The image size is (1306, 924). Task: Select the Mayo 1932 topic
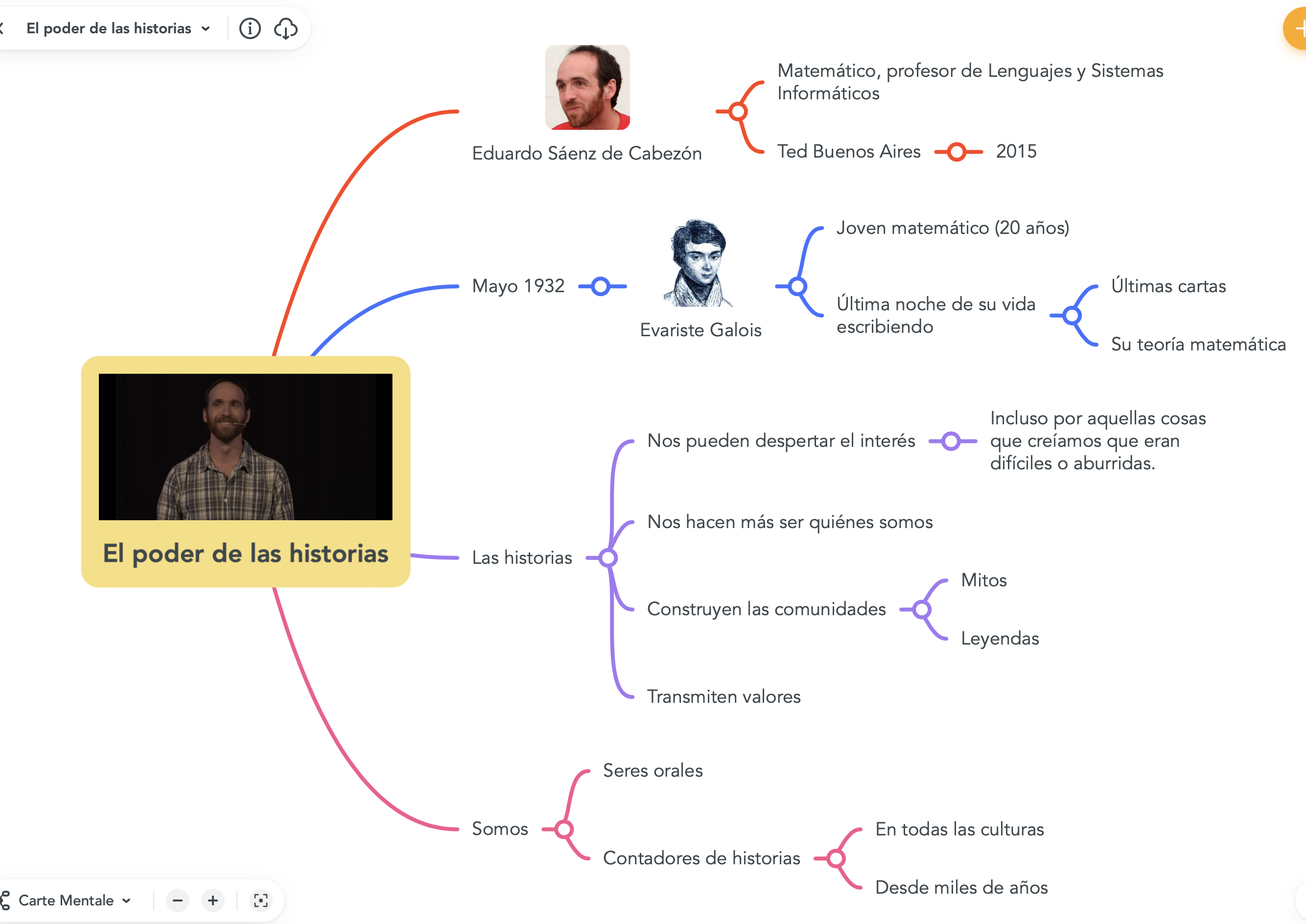pyautogui.click(x=518, y=286)
